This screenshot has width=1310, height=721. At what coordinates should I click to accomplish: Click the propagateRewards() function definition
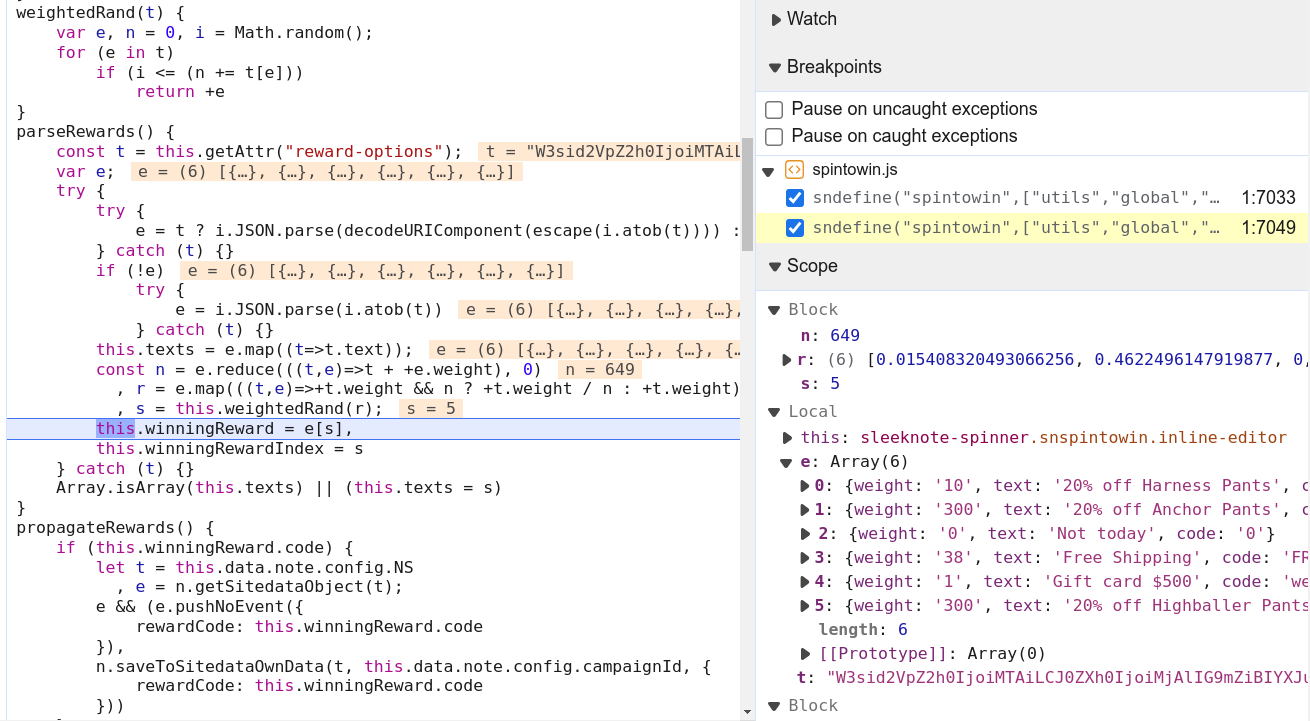coord(115,527)
